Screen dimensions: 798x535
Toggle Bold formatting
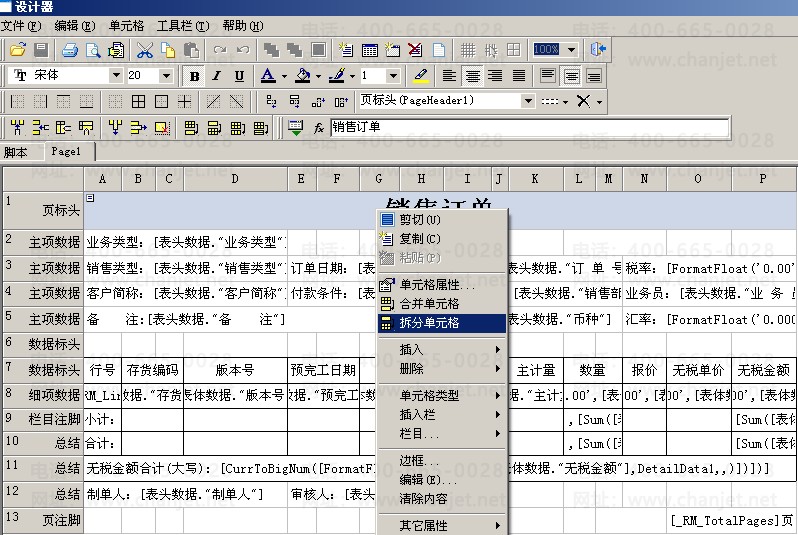194,76
